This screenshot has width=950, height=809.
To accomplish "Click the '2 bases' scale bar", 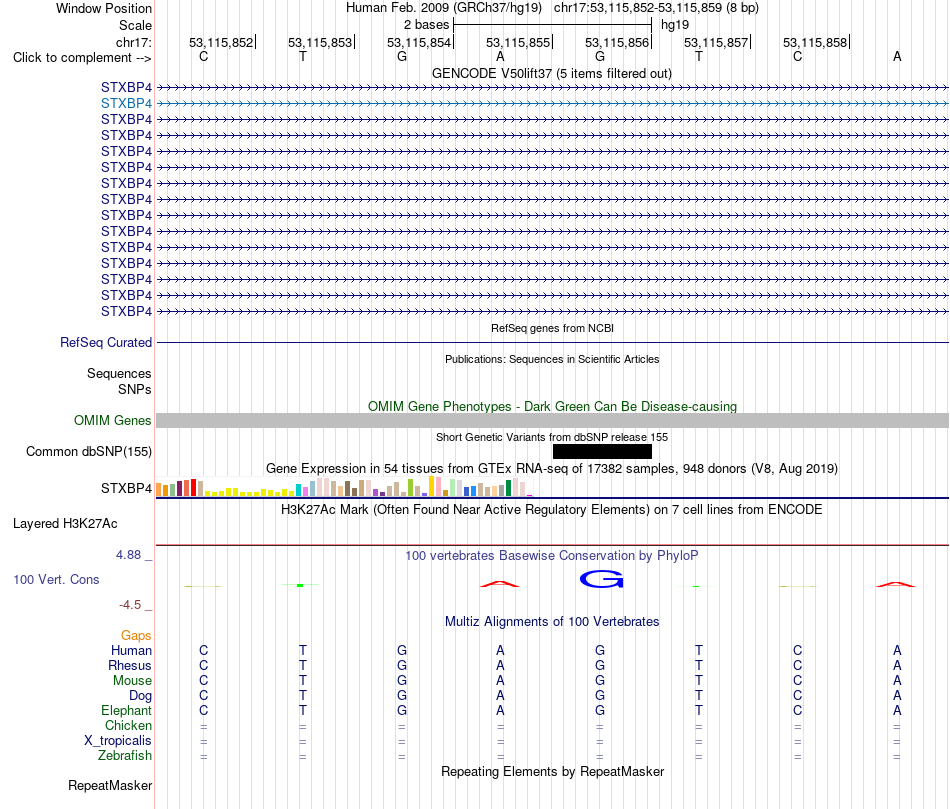I will [x=553, y=25].
